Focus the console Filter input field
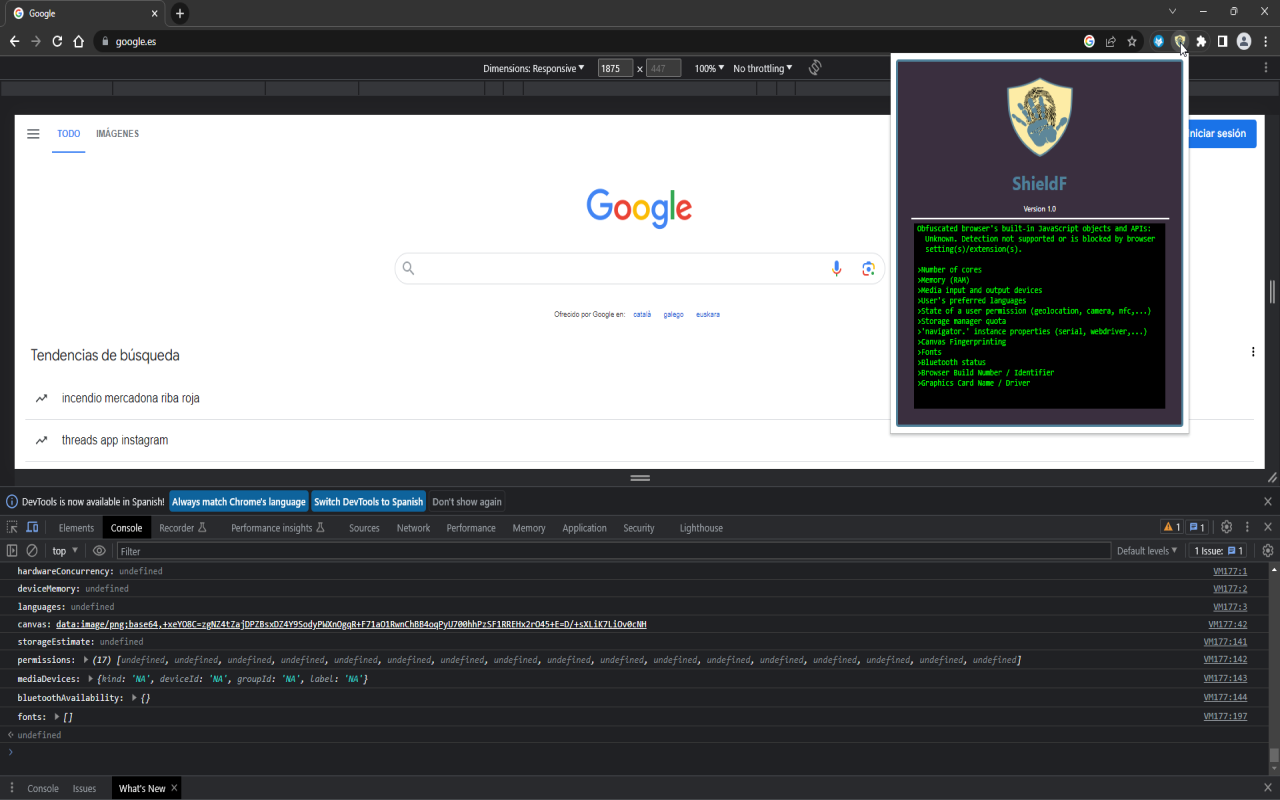 (614, 551)
